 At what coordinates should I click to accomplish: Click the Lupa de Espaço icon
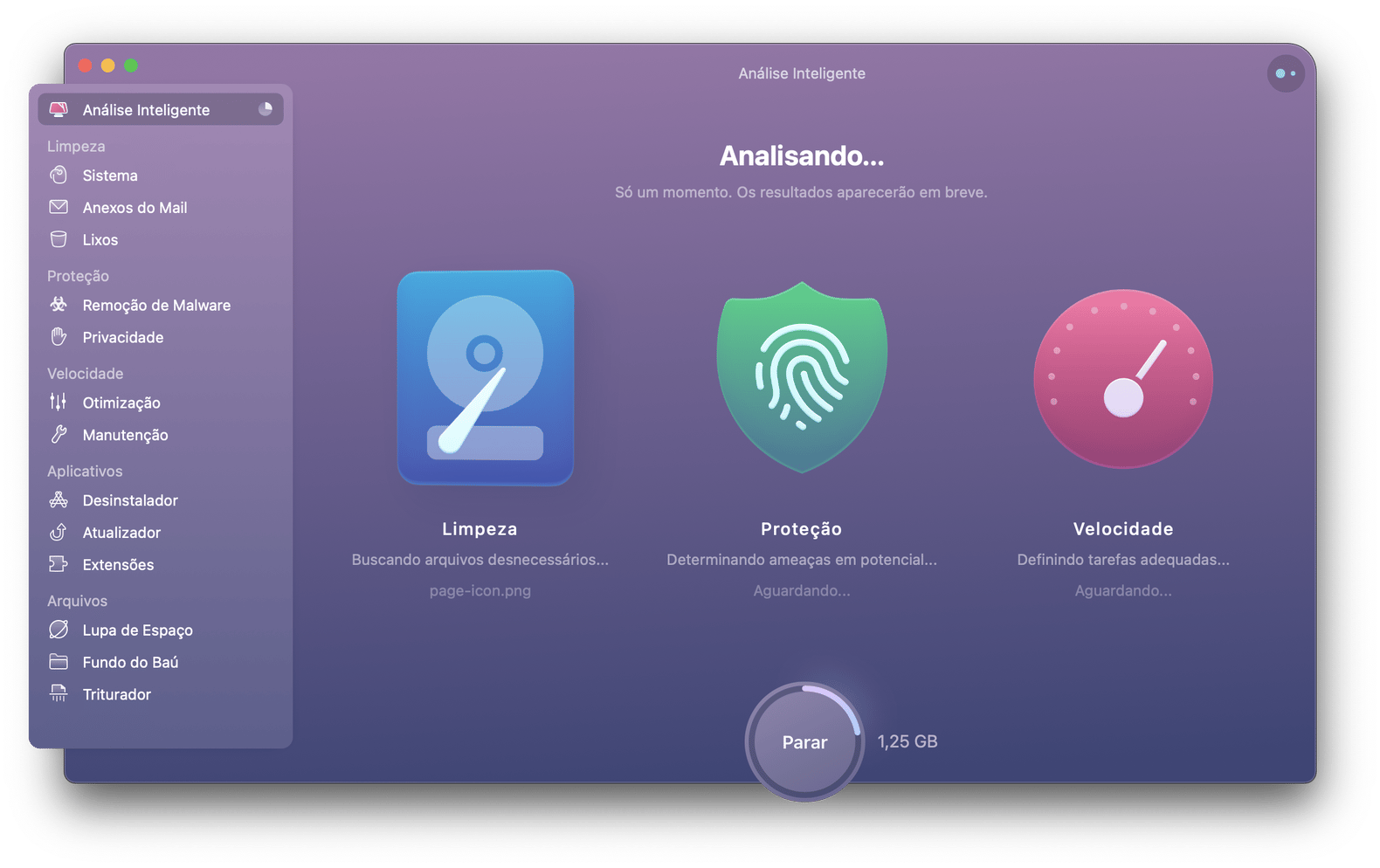click(59, 630)
